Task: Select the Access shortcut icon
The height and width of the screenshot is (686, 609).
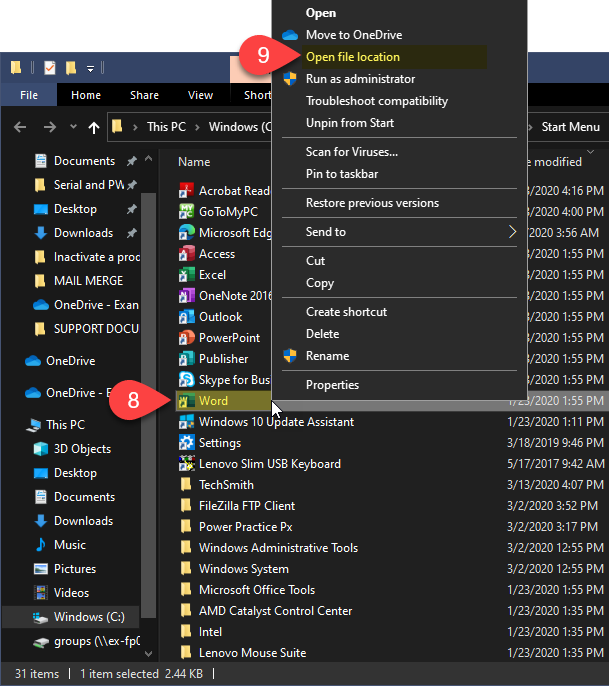Action: [186, 254]
